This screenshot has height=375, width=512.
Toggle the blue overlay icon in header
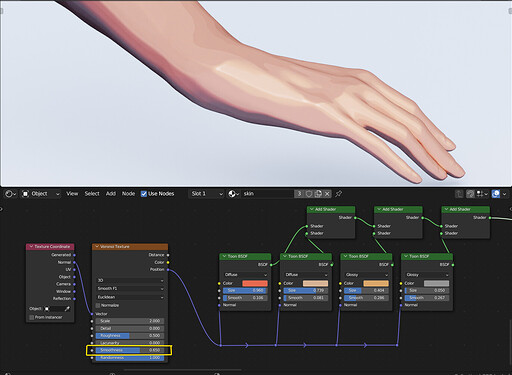pos(496,194)
